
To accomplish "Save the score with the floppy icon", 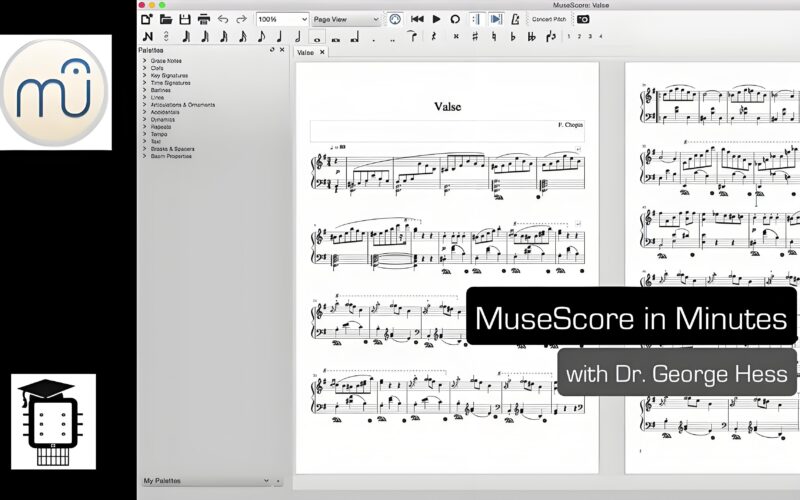I will (x=185, y=19).
